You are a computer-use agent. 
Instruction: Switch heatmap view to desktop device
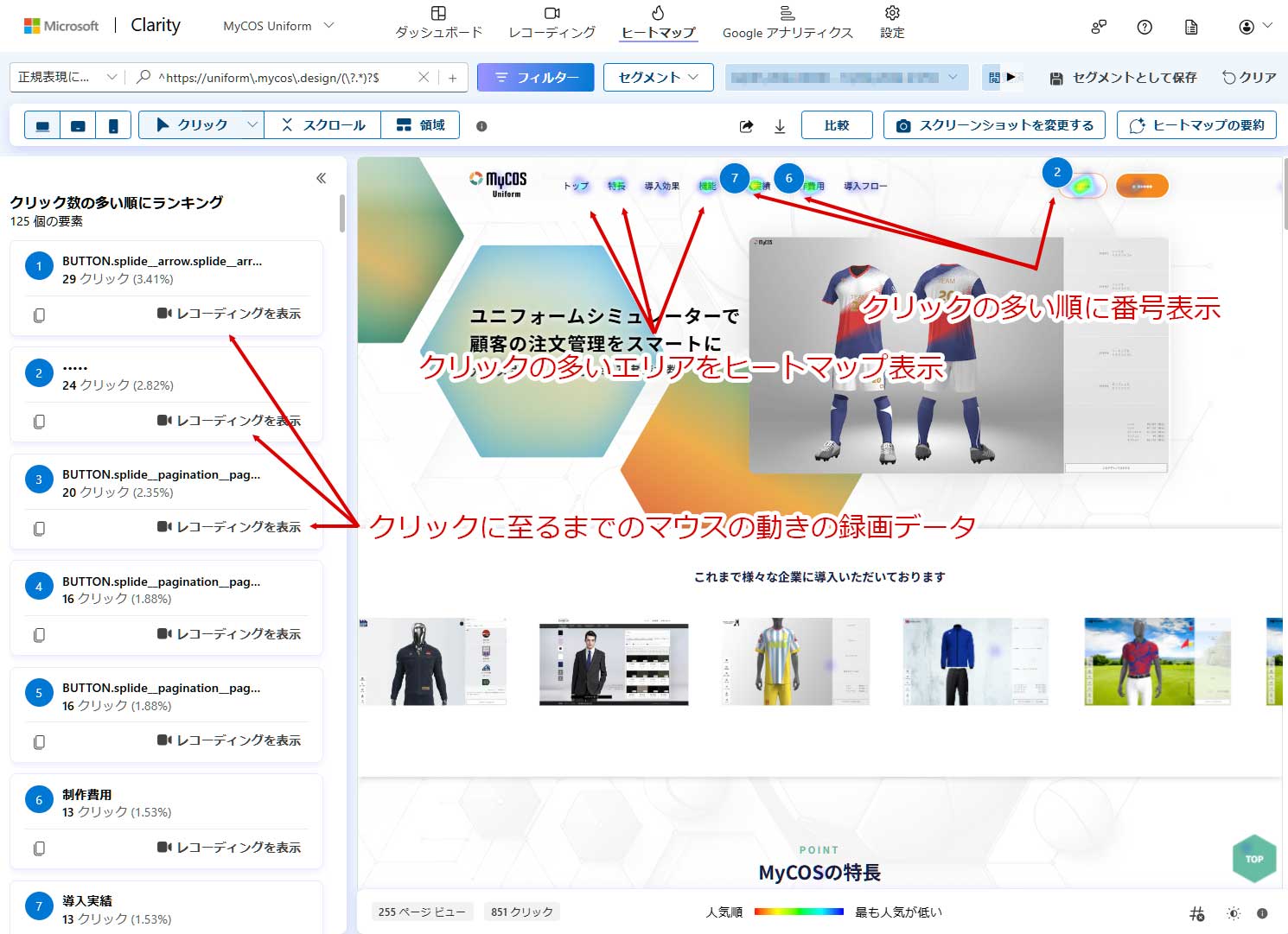(x=42, y=125)
